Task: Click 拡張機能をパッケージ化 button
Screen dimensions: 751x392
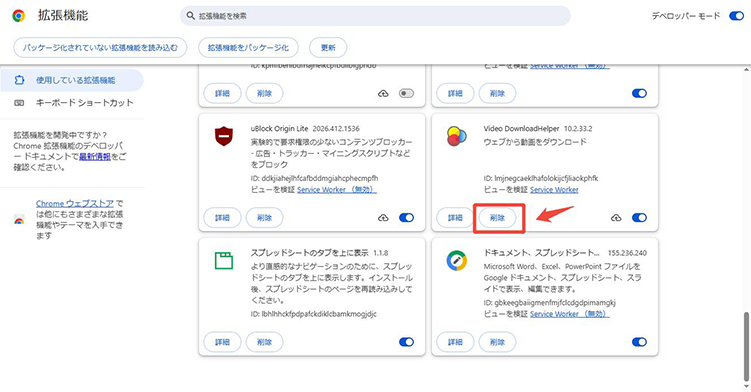Action: coord(248,47)
